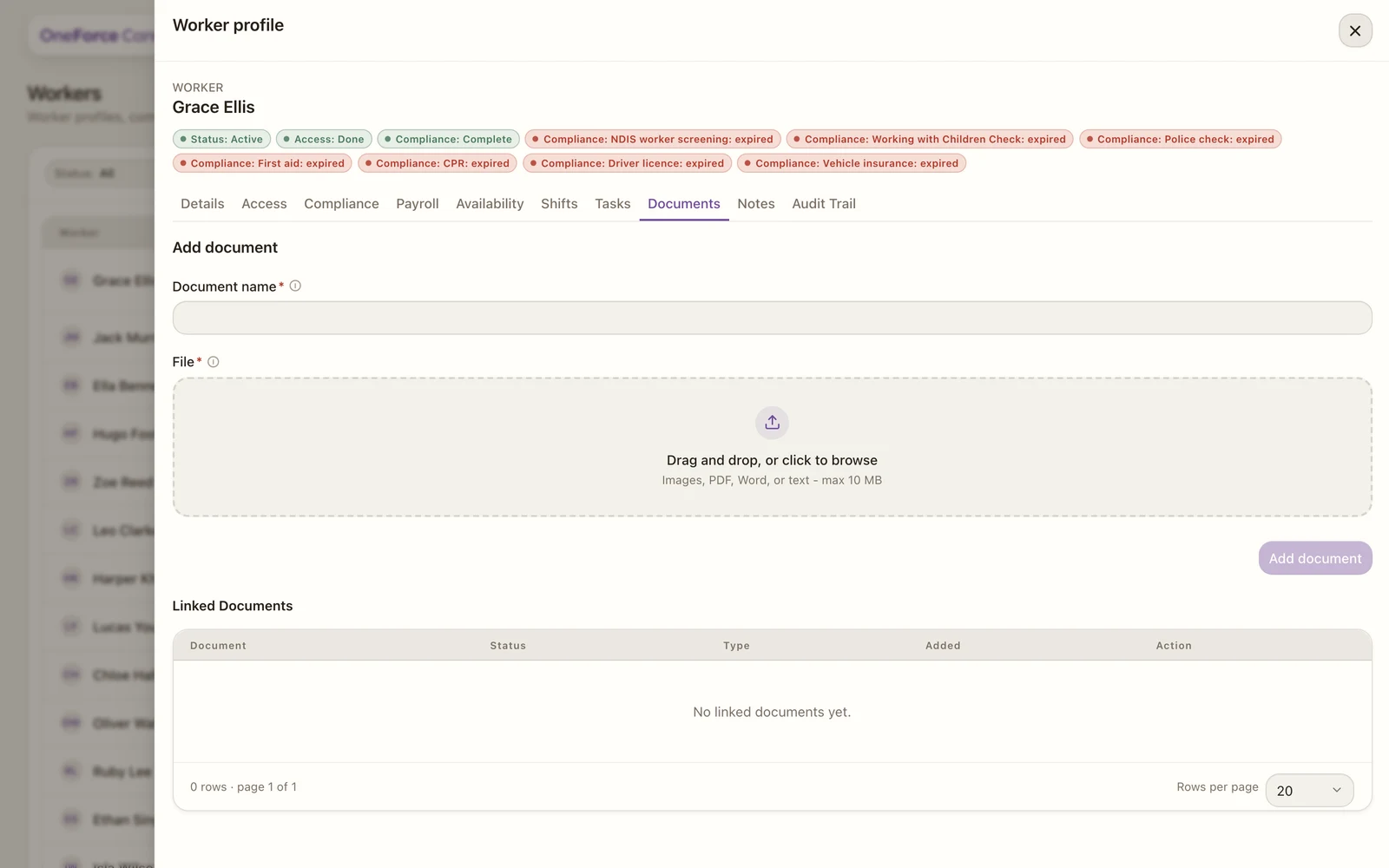
Task: Click the Added column header
Action: pyautogui.click(x=943, y=646)
